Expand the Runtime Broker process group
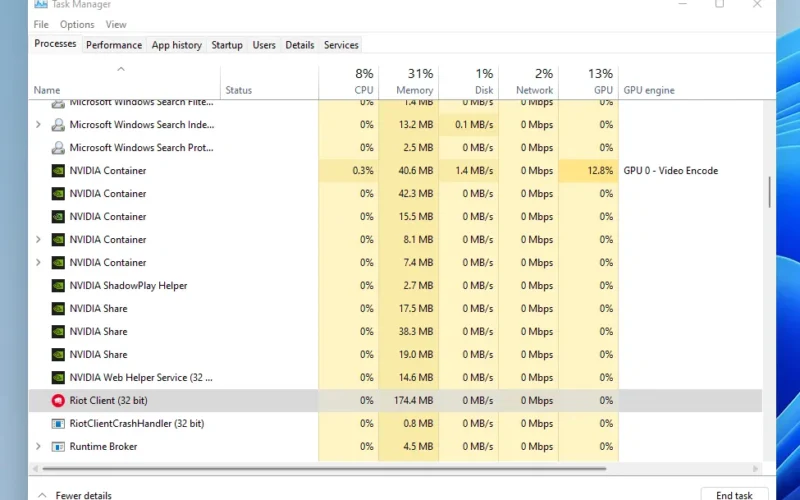Screen dimensions: 800x500 click(x=38, y=446)
